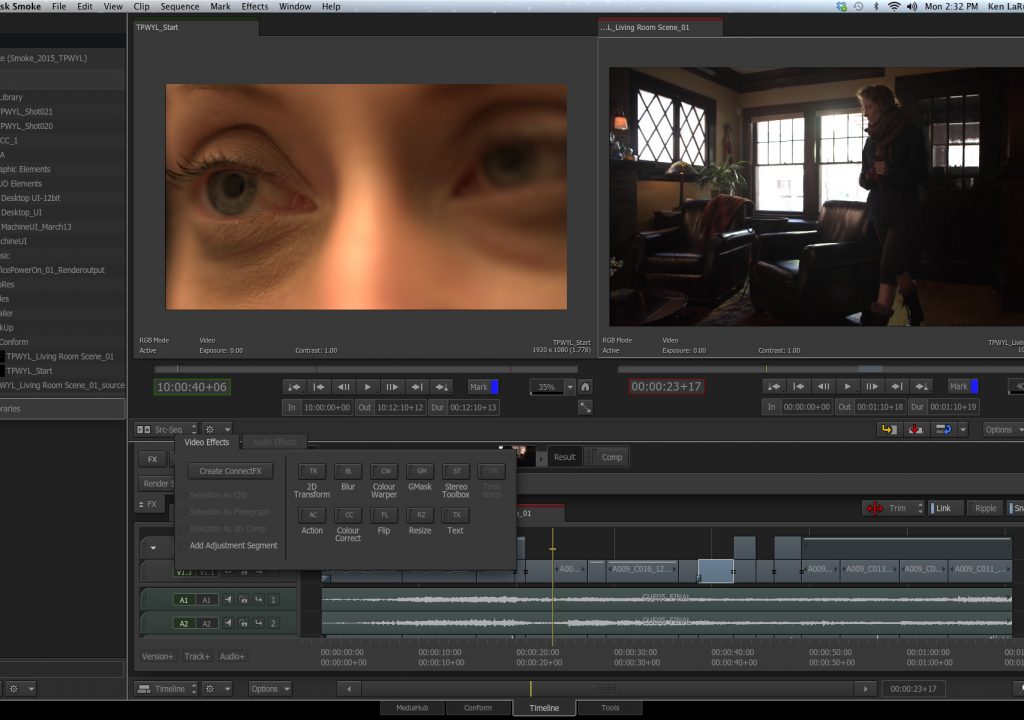Click the fullscreen expand arrows icon
Image resolution: width=1024 pixels, height=720 pixels.
coord(585,407)
